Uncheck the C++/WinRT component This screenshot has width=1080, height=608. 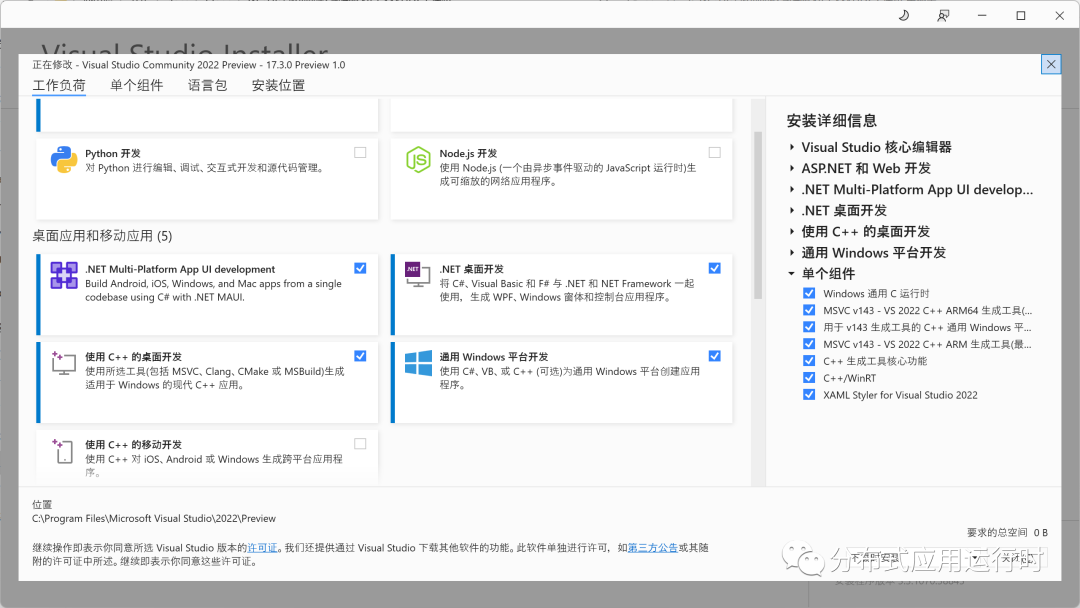click(809, 377)
